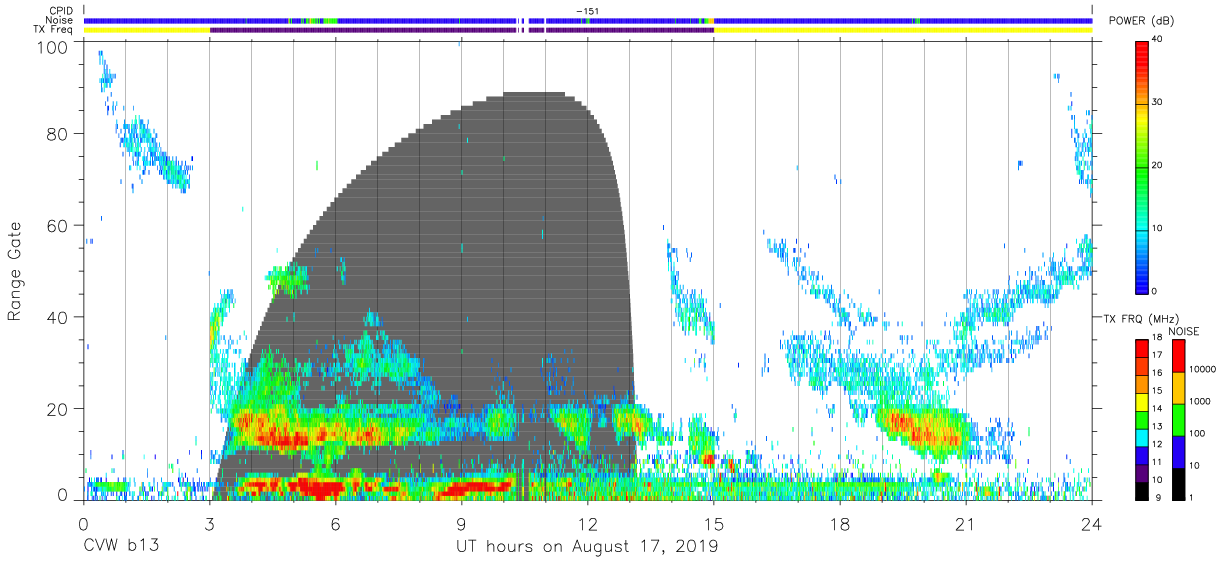Click the red swatch atop the noise legend
The width and height of the screenshot is (1228, 567).
(x=1178, y=355)
